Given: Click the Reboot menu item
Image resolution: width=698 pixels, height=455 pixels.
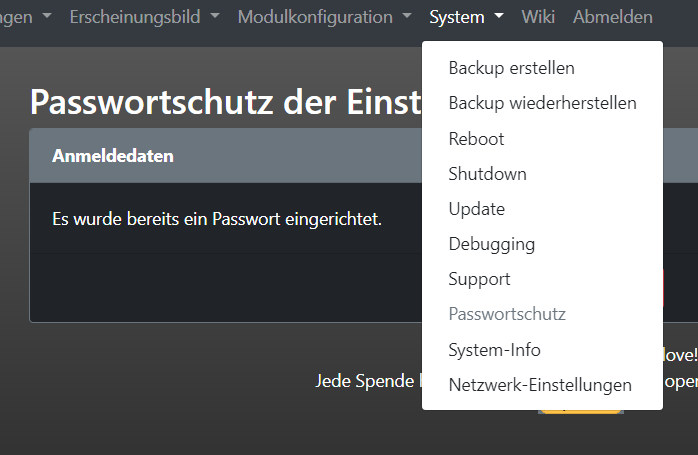Looking at the screenshot, I should click(x=476, y=139).
